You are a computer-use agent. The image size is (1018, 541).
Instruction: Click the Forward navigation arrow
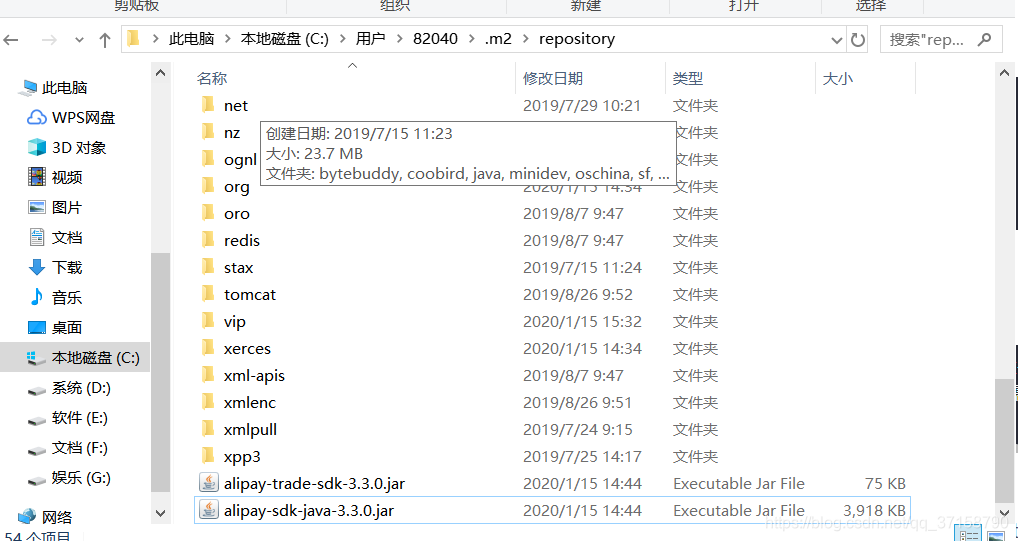click(x=49, y=40)
